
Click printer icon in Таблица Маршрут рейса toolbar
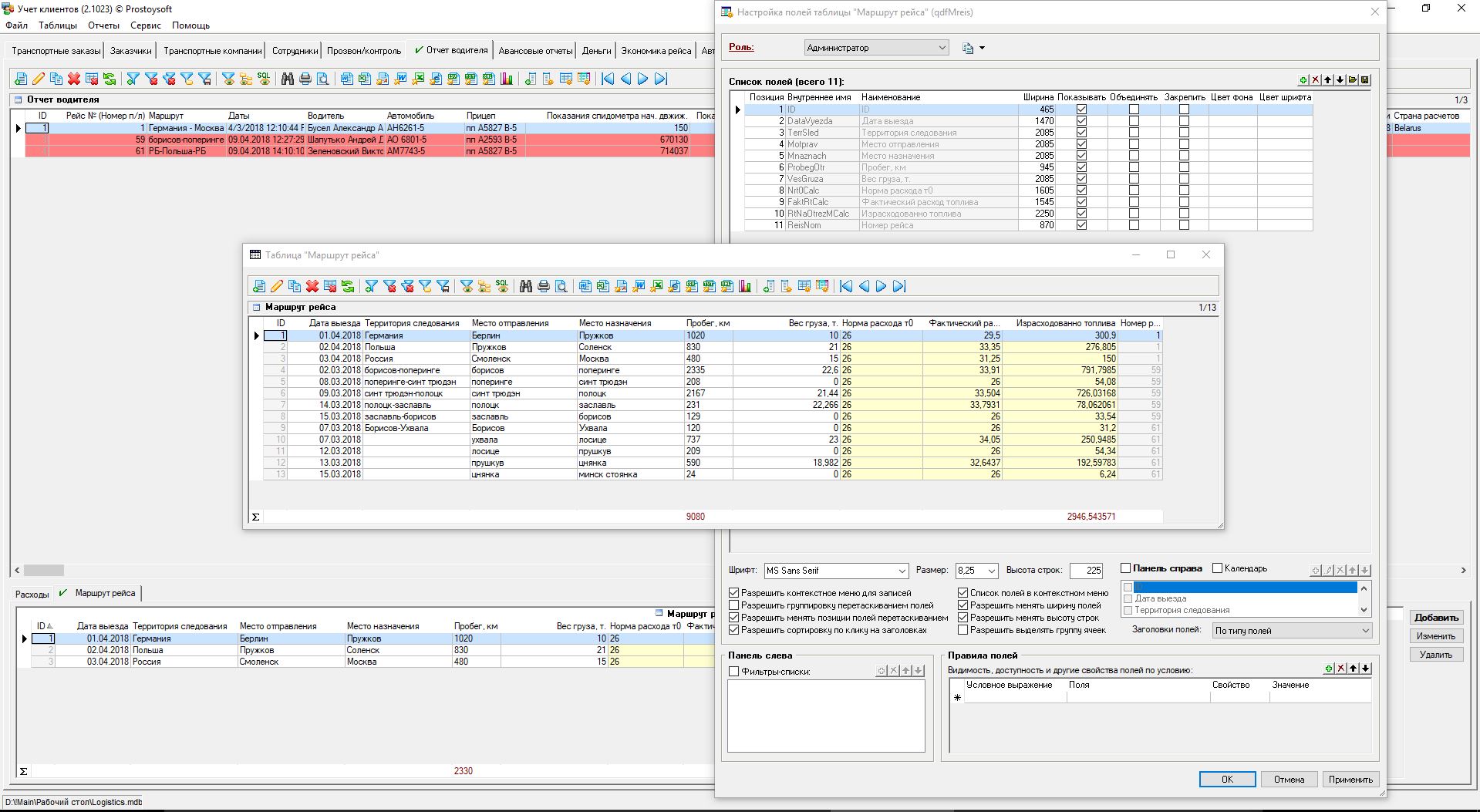[544, 286]
